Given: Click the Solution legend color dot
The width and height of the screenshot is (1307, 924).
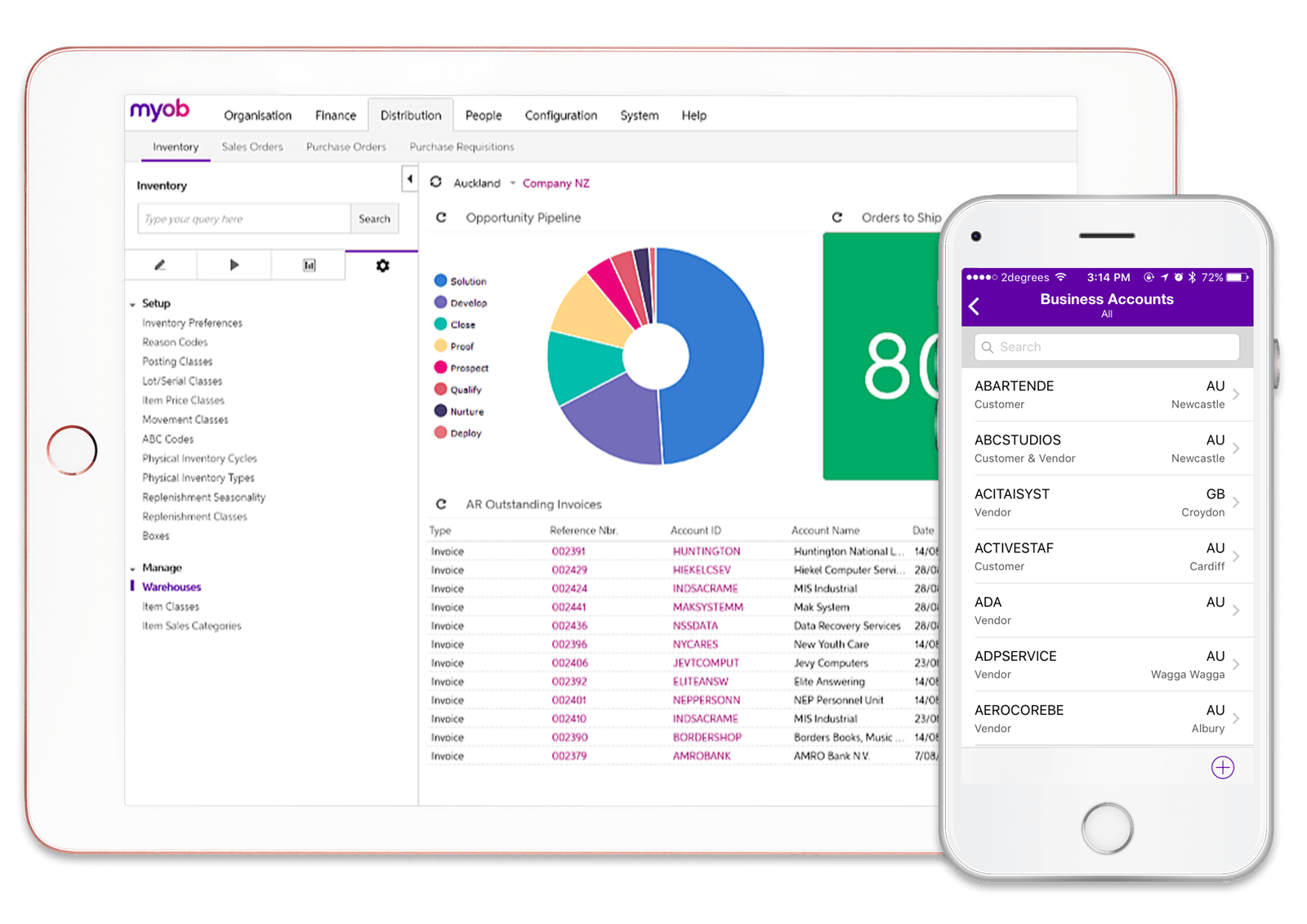Looking at the screenshot, I should point(440,280).
